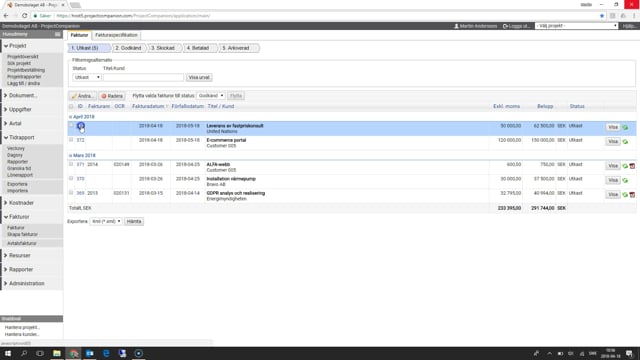Click green icon in Leverans av fastpriskonsult row
This screenshot has width=640, height=360.
[625, 128]
